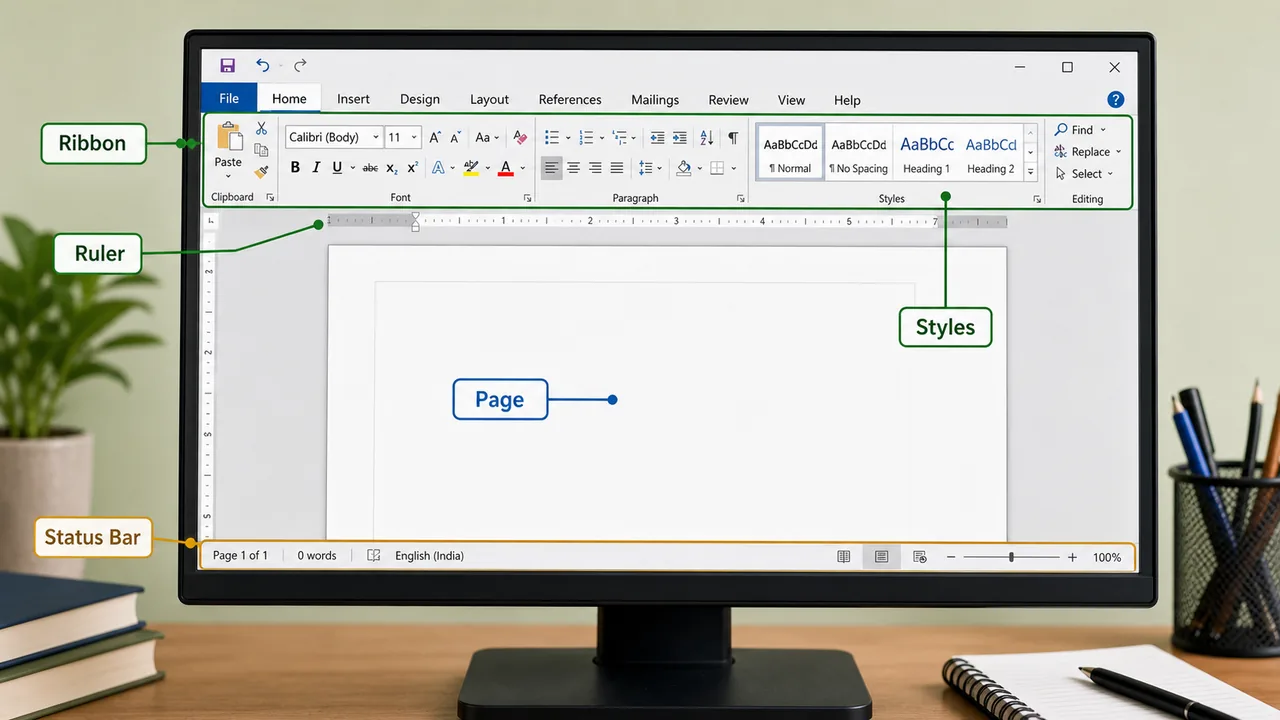The height and width of the screenshot is (720, 1280).
Task: Click the Sort A-Z icon
Action: (x=707, y=138)
